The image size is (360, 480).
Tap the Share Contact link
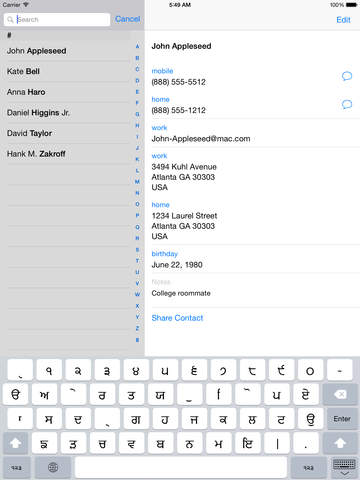[177, 318]
